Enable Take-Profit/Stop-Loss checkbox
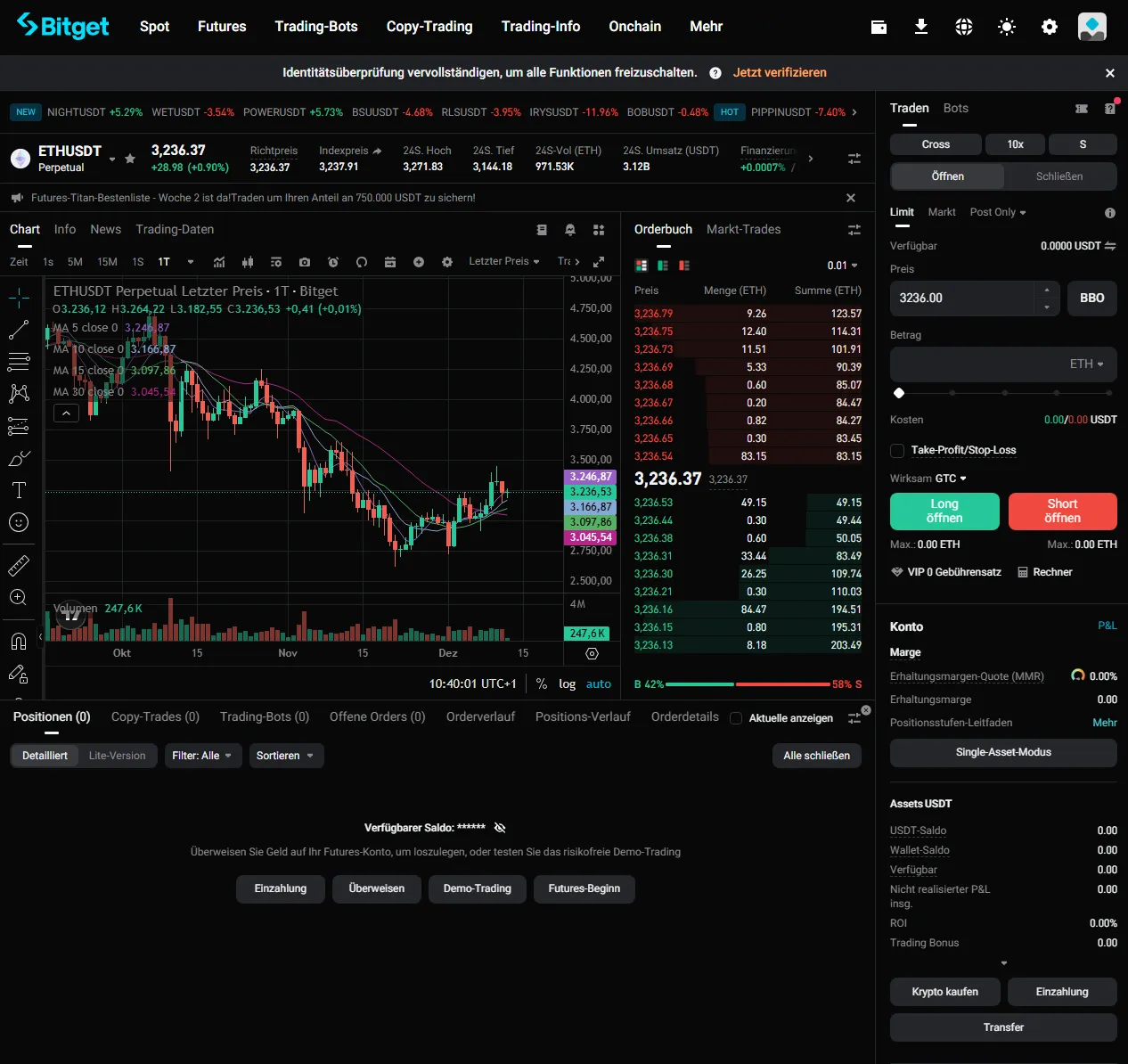This screenshot has width=1128, height=1064. [897, 451]
